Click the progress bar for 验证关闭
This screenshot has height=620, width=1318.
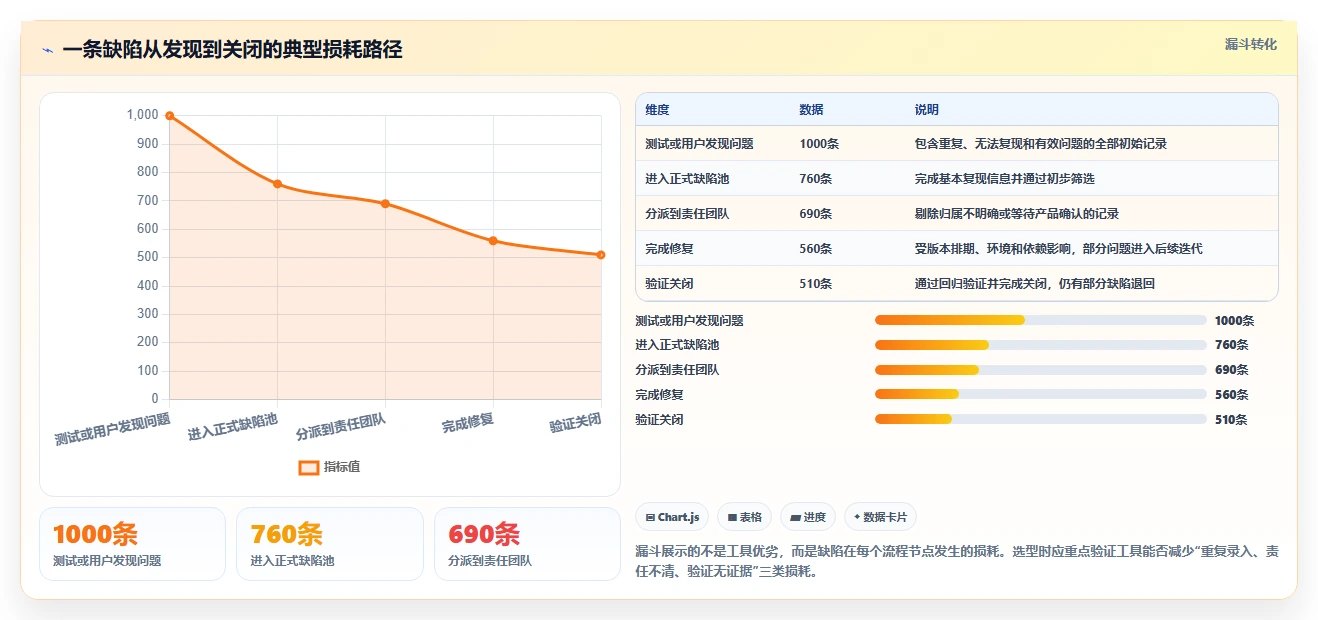1041,419
